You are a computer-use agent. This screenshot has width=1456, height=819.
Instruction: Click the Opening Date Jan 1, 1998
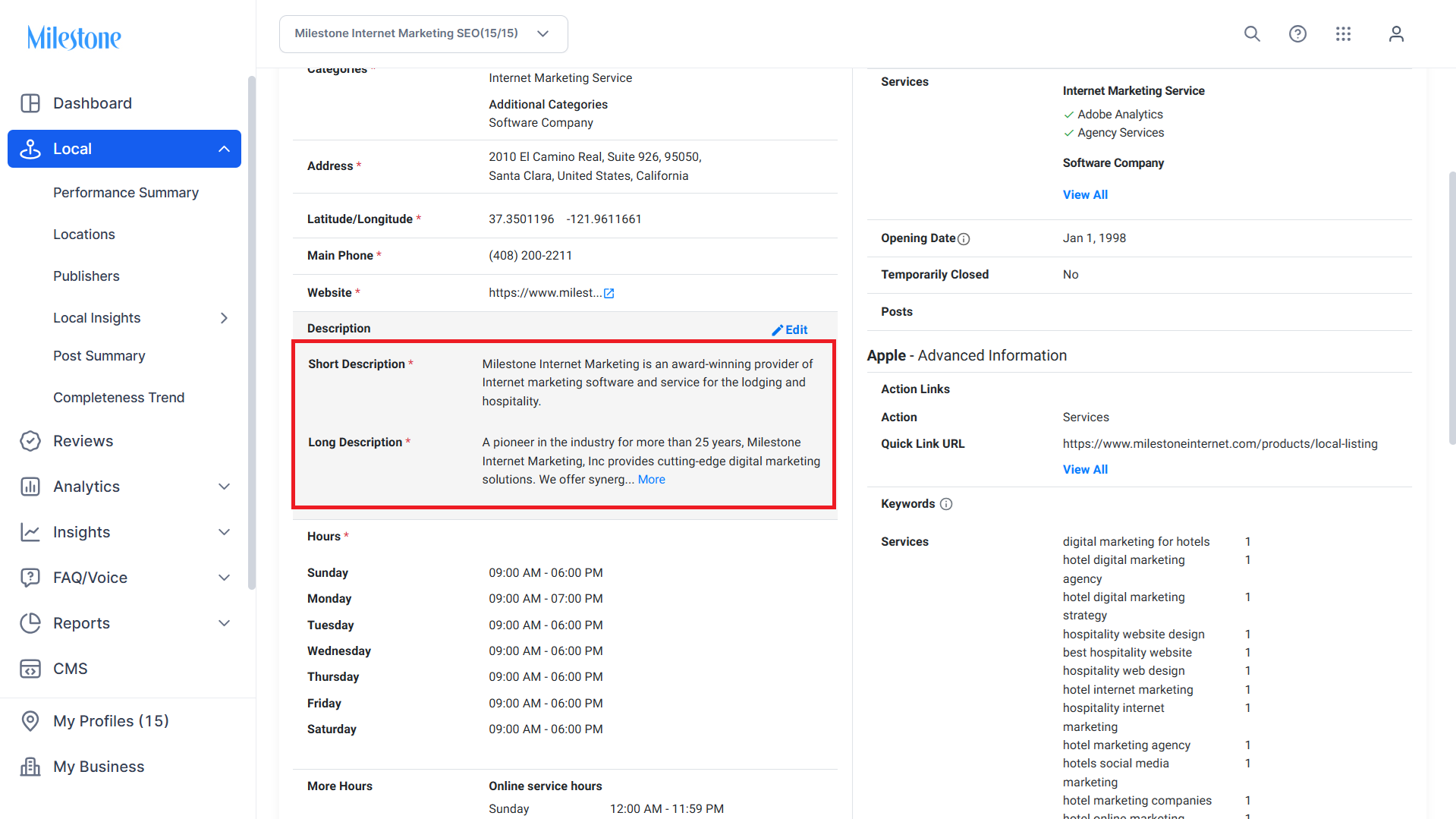(x=1094, y=238)
